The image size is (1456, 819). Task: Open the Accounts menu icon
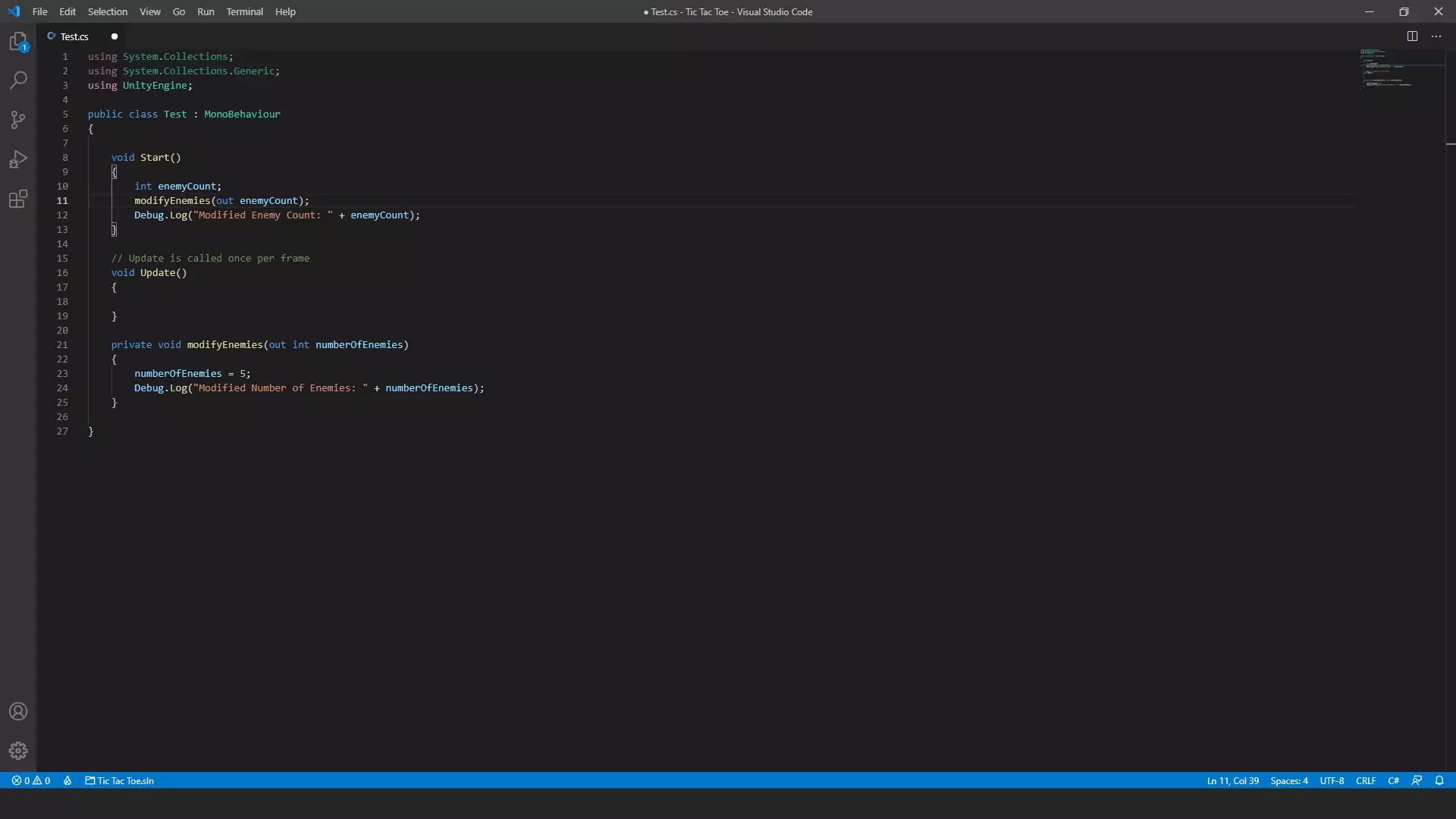click(18, 711)
